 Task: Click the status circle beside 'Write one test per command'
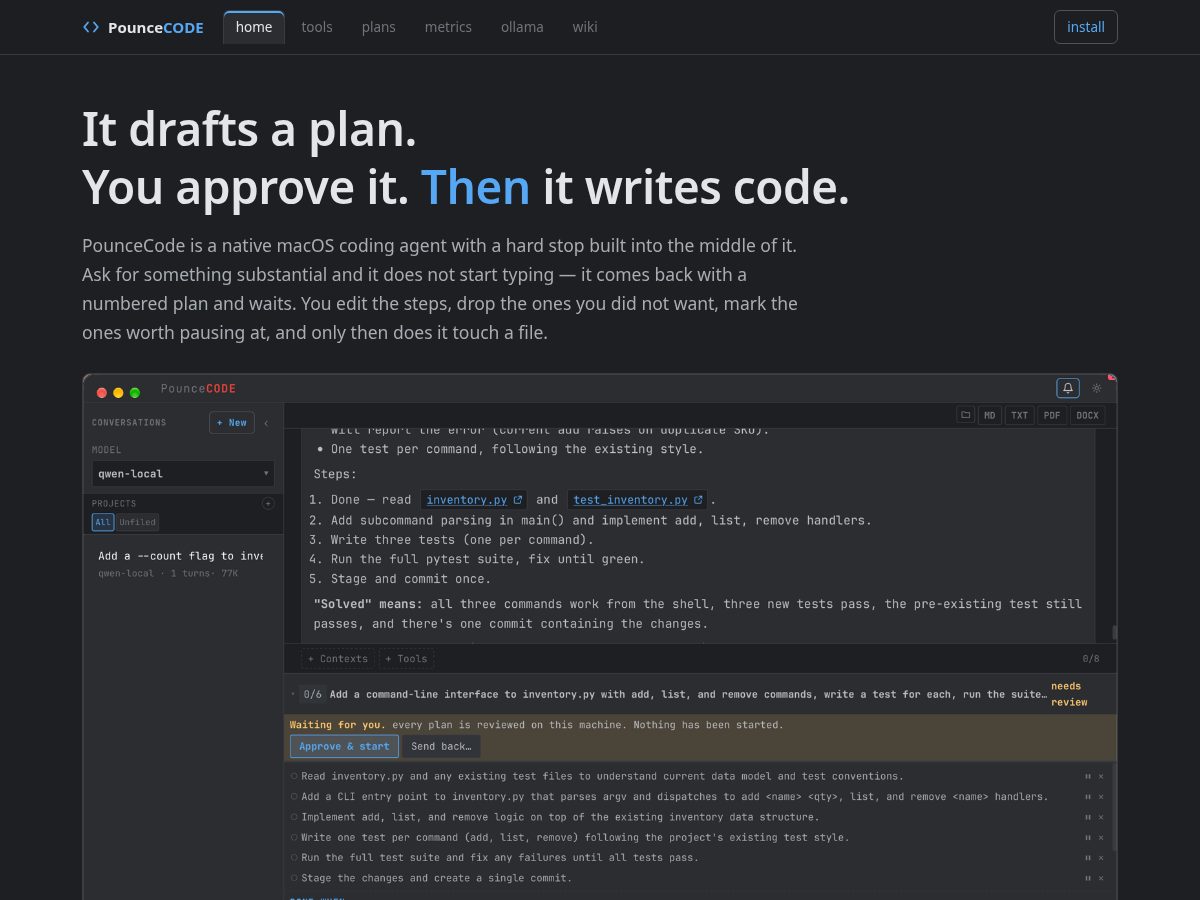point(294,838)
